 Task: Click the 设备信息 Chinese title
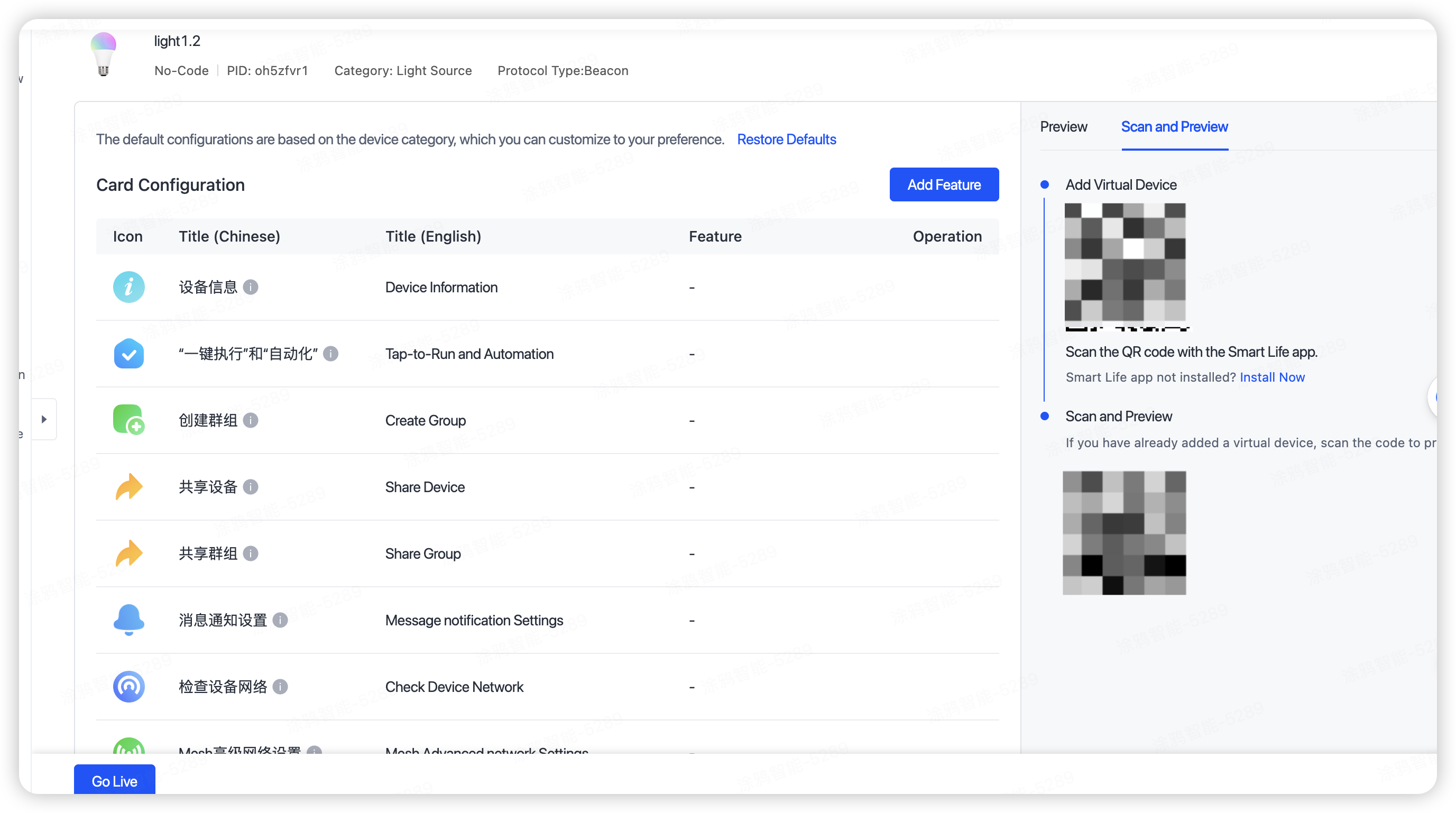208,287
